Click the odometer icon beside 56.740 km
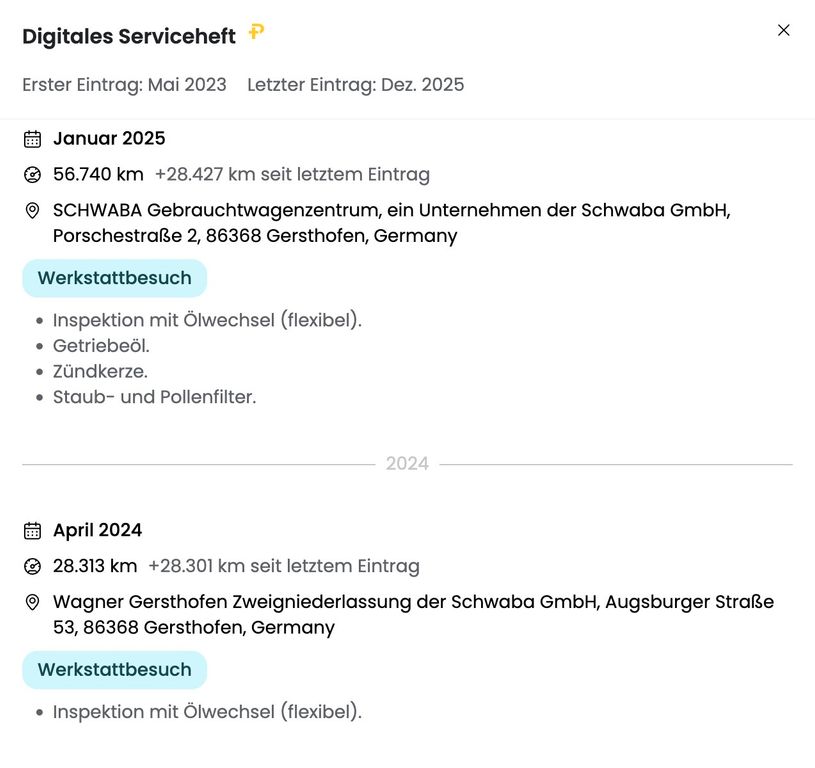 click(x=32, y=175)
